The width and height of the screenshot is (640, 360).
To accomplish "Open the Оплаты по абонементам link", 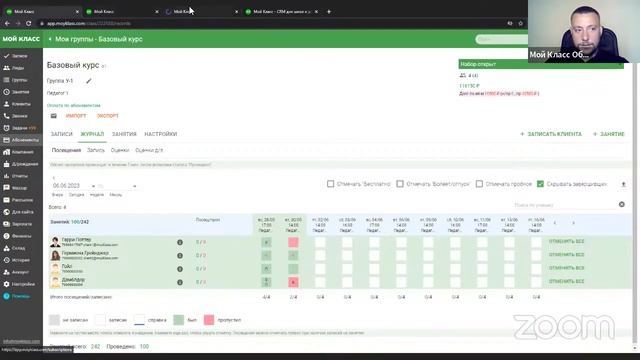I will click(x=73, y=105).
